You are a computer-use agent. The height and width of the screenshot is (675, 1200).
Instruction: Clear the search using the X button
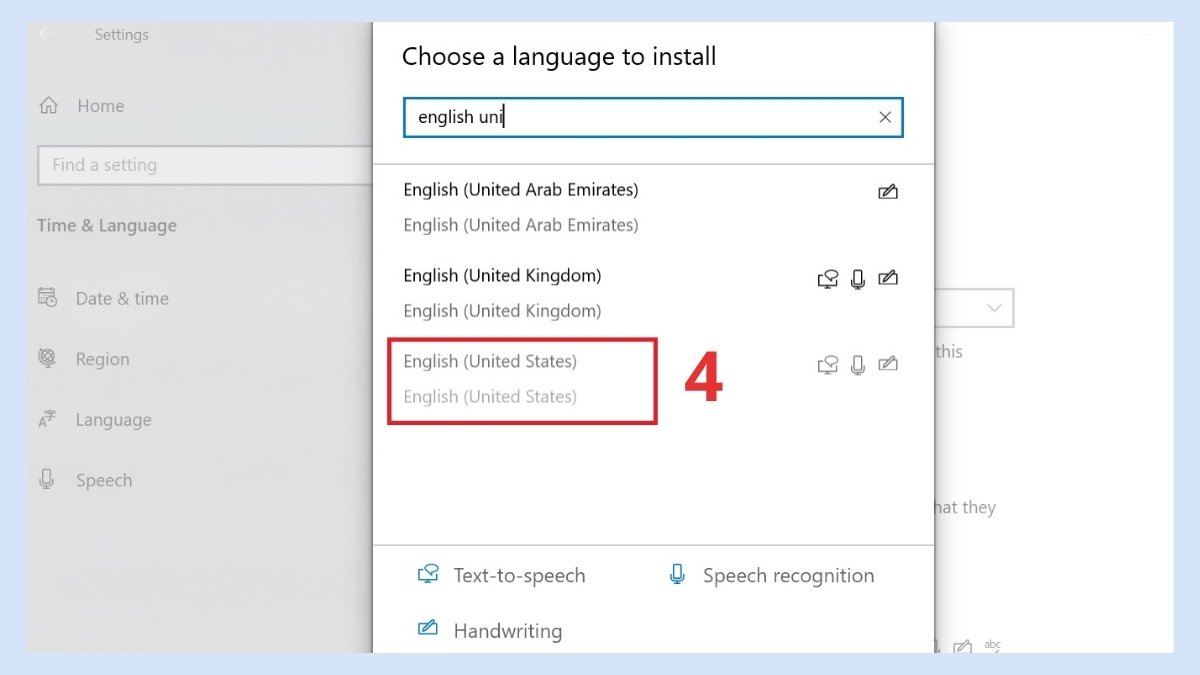pos(885,117)
